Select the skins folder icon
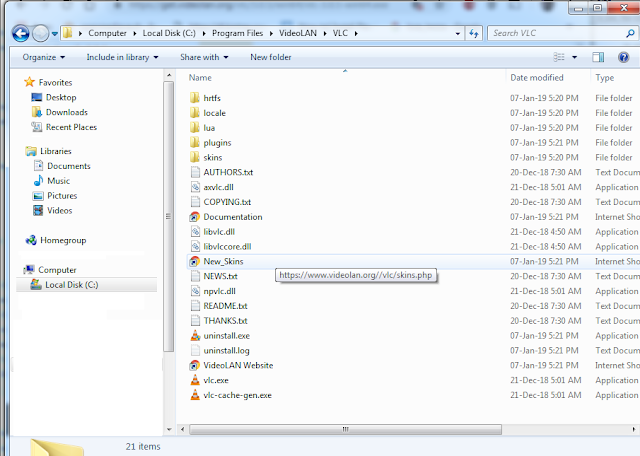 (x=195, y=157)
